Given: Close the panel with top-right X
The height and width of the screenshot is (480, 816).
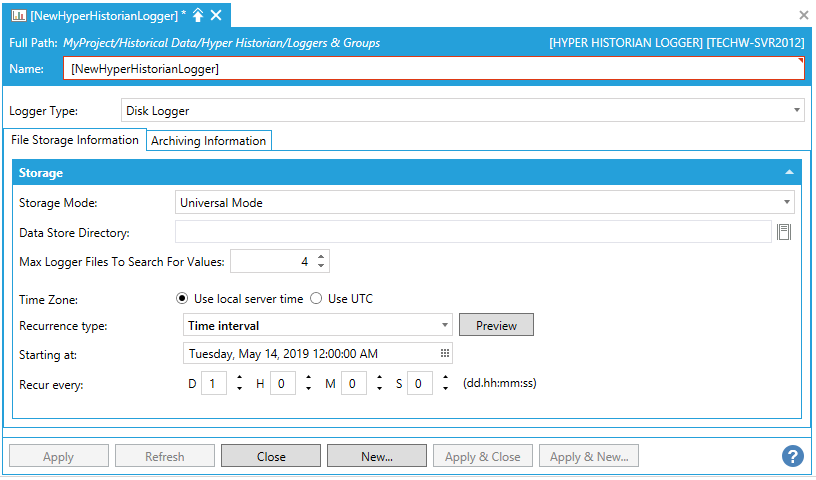Looking at the screenshot, I should pos(803,15).
